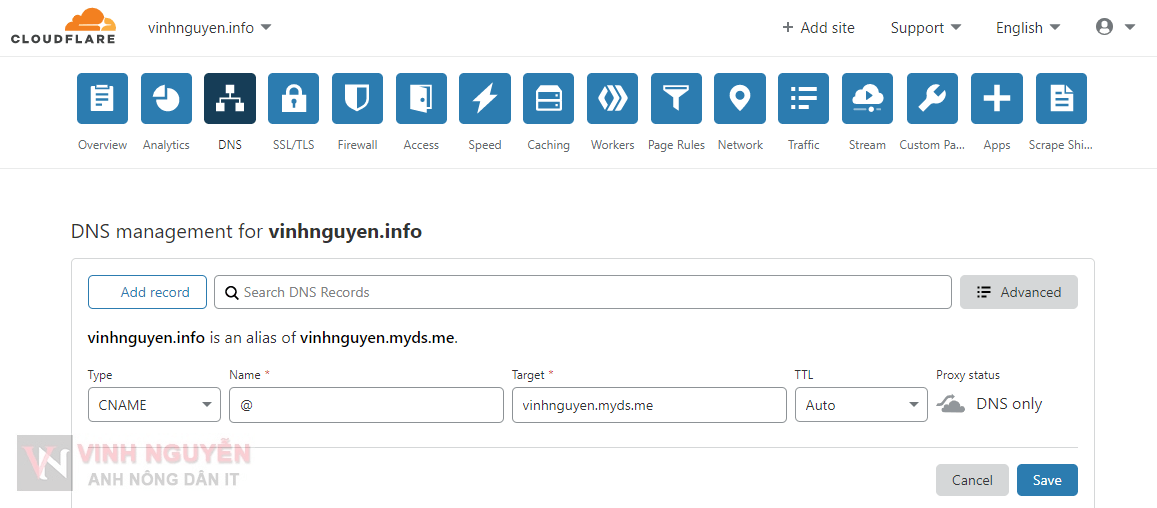
Task: Open the English language dropdown
Action: 1028,27
